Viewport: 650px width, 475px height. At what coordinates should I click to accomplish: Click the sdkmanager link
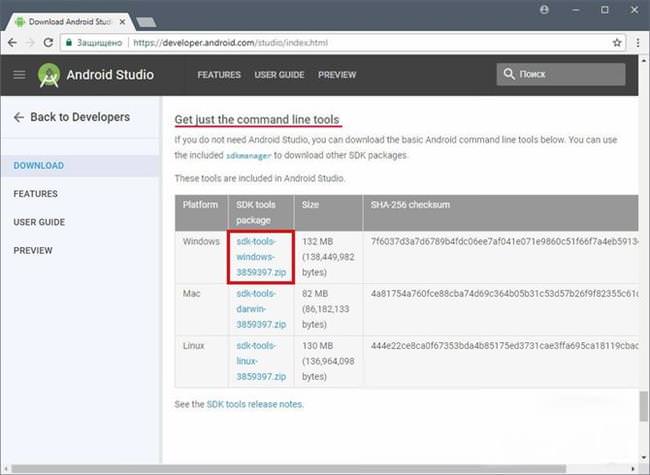point(248,156)
